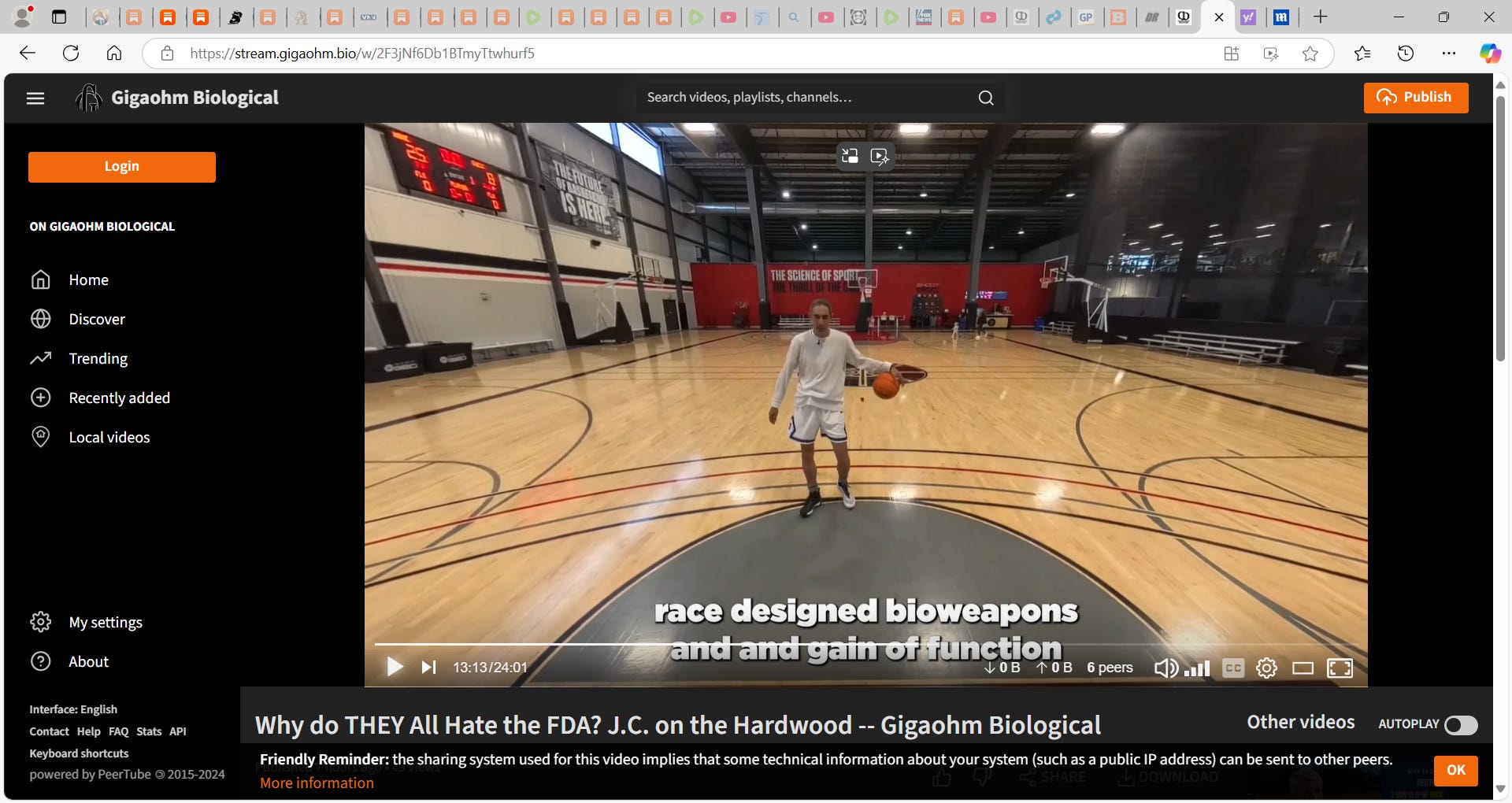Screen dimensions: 1512x803
Task: Open browser Settings and more menu
Action: coord(1449,54)
